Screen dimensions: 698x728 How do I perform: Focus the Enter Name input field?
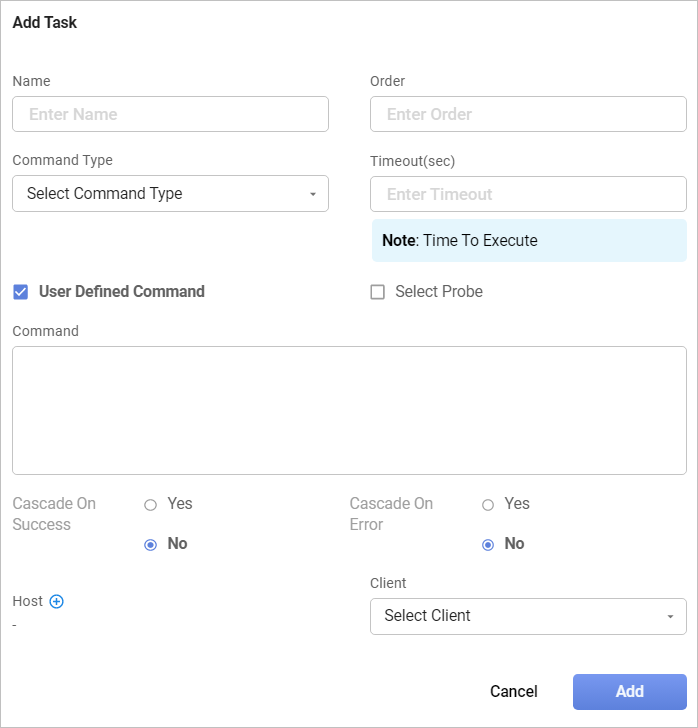point(170,114)
